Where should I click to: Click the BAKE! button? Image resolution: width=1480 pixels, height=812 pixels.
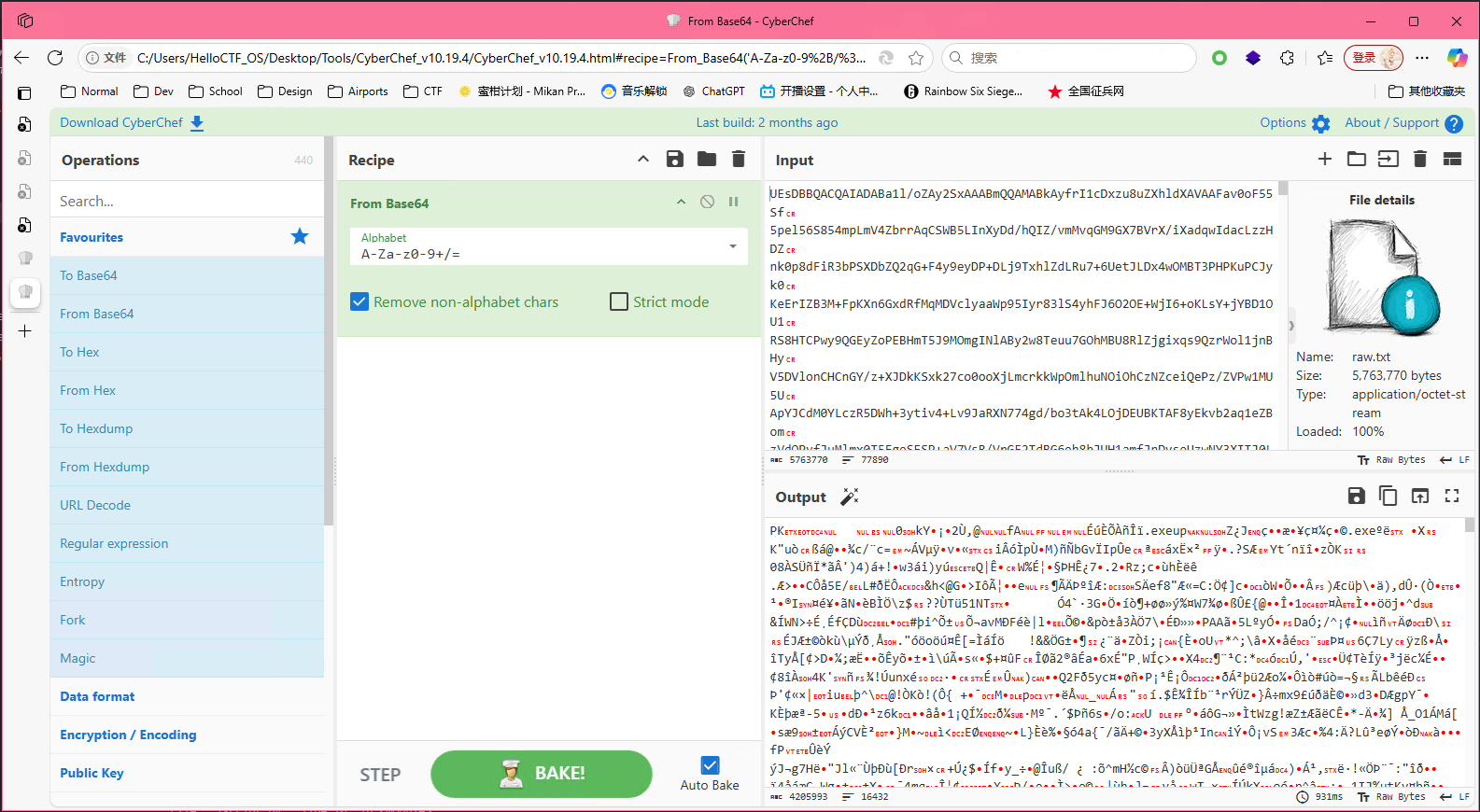pyautogui.click(x=542, y=774)
